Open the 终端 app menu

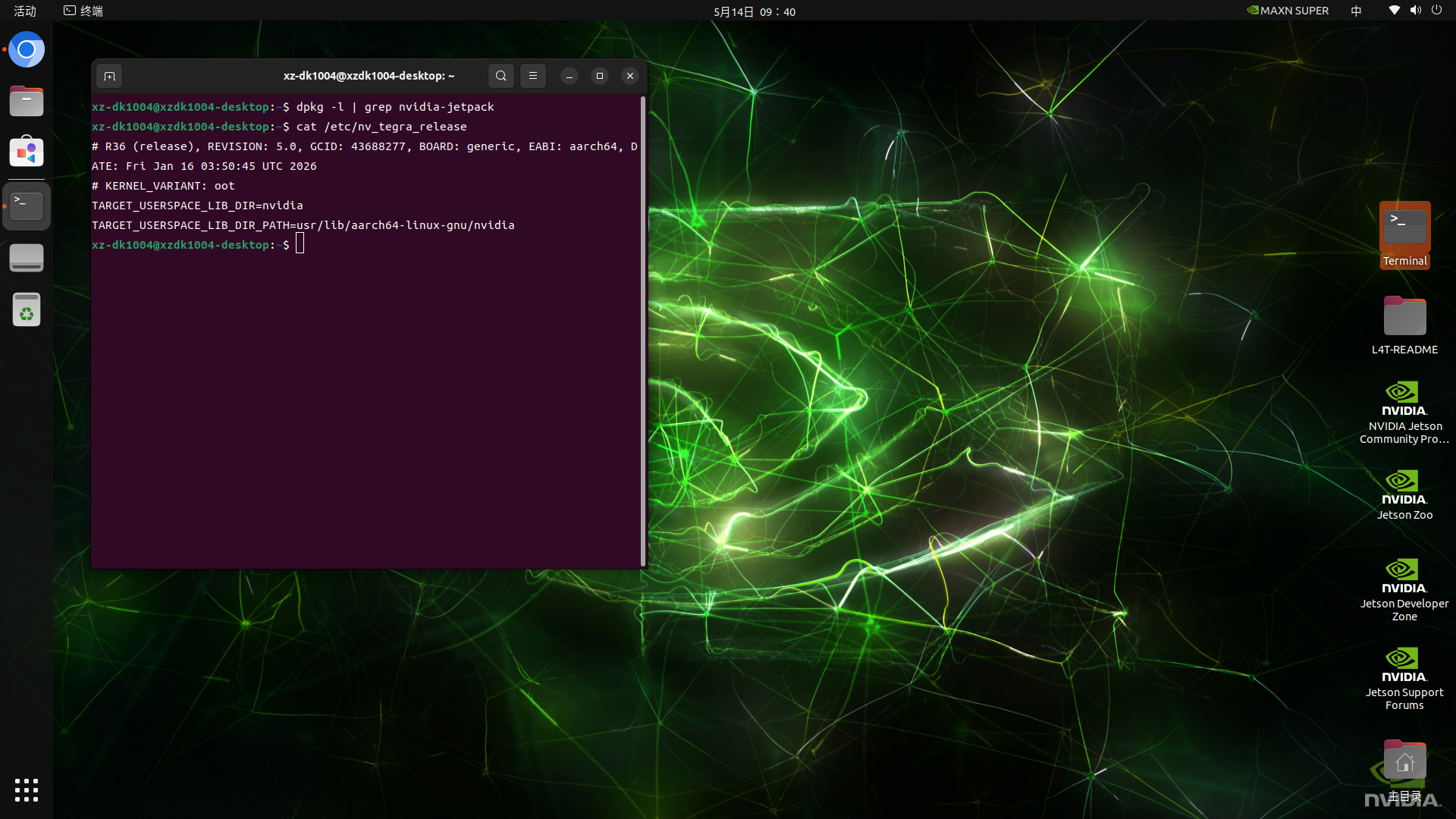point(83,11)
